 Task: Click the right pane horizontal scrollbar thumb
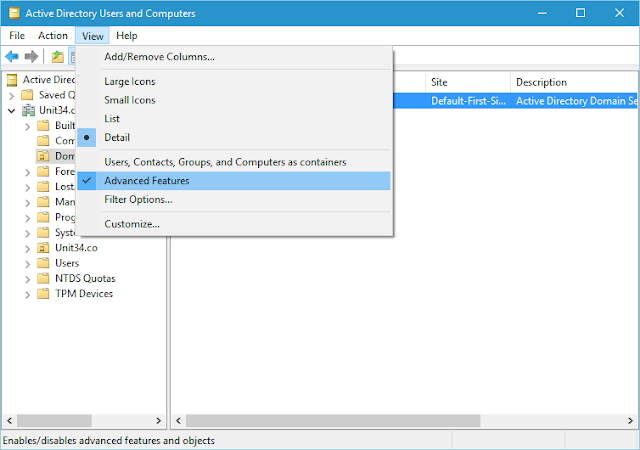[x=333, y=420]
